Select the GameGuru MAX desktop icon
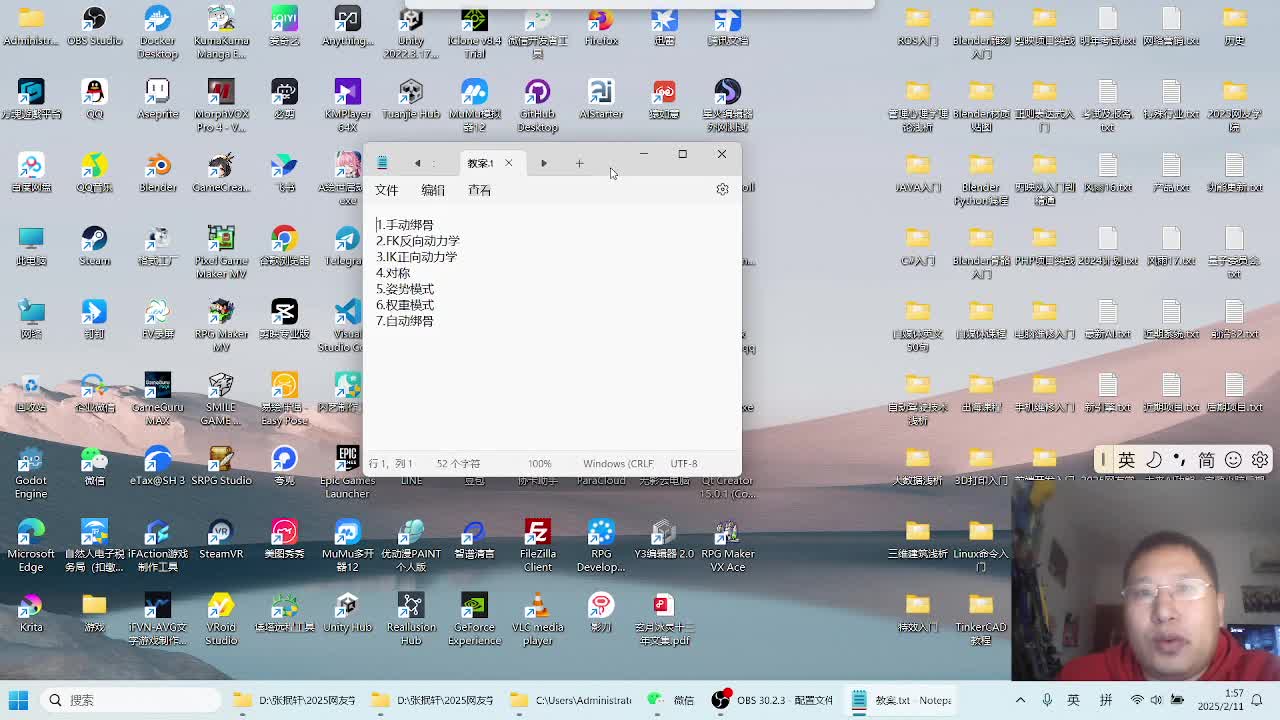This screenshot has height=720, width=1280. [157, 398]
